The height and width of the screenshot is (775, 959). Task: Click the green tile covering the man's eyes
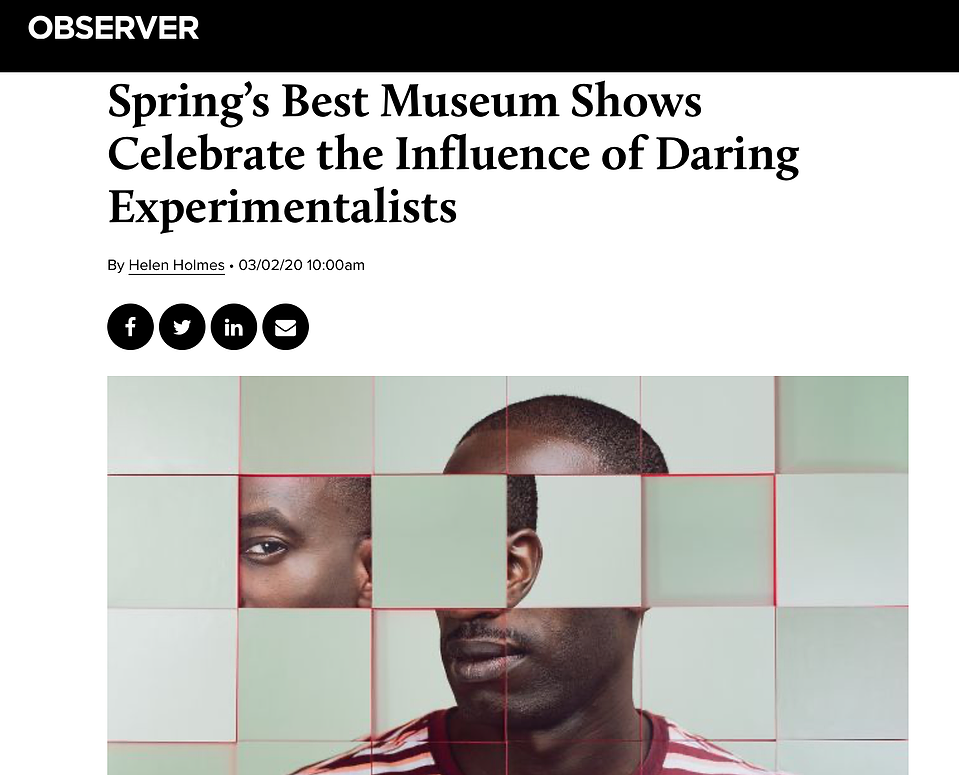(439, 542)
